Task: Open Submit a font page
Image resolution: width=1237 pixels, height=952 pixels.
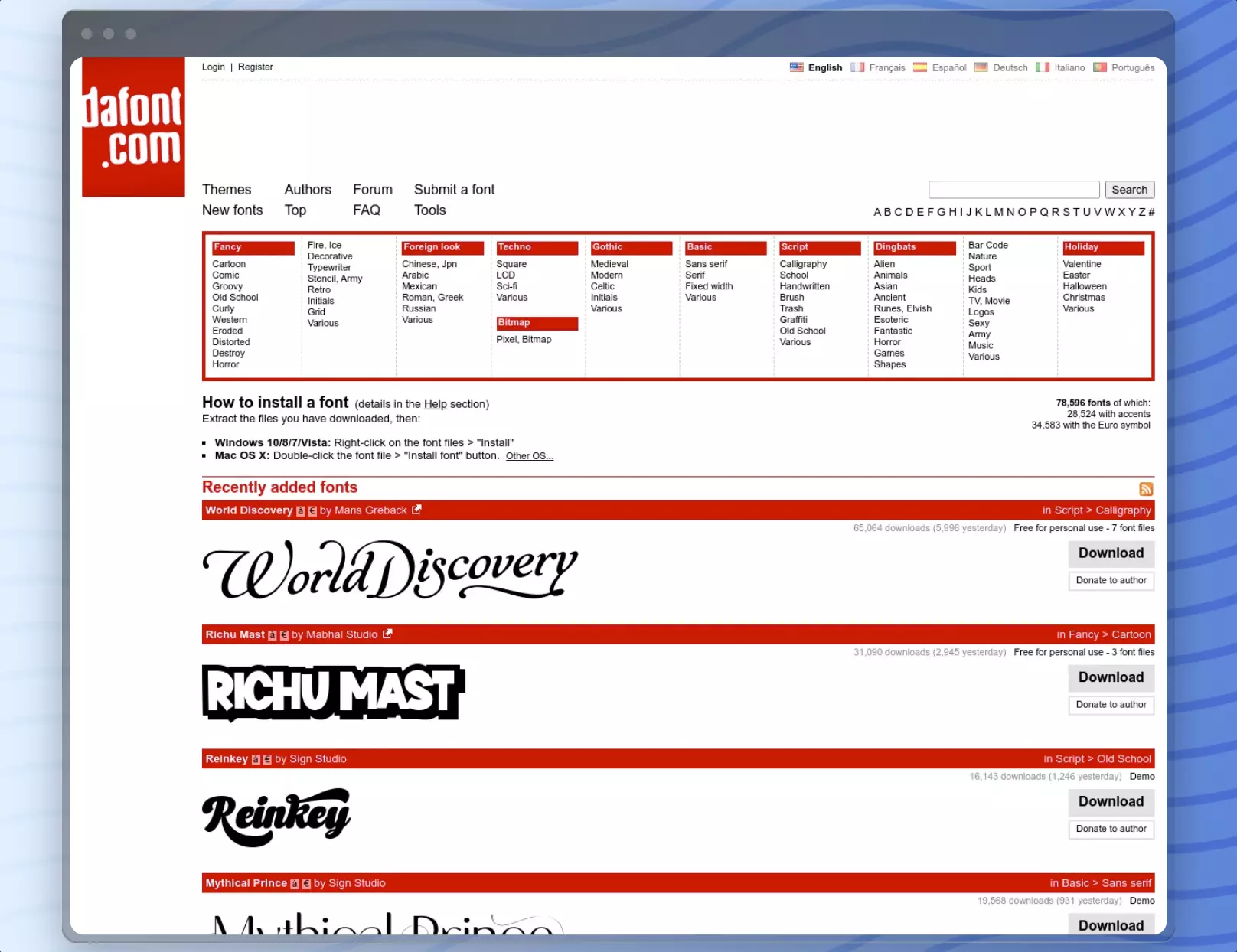Action: tap(454, 190)
